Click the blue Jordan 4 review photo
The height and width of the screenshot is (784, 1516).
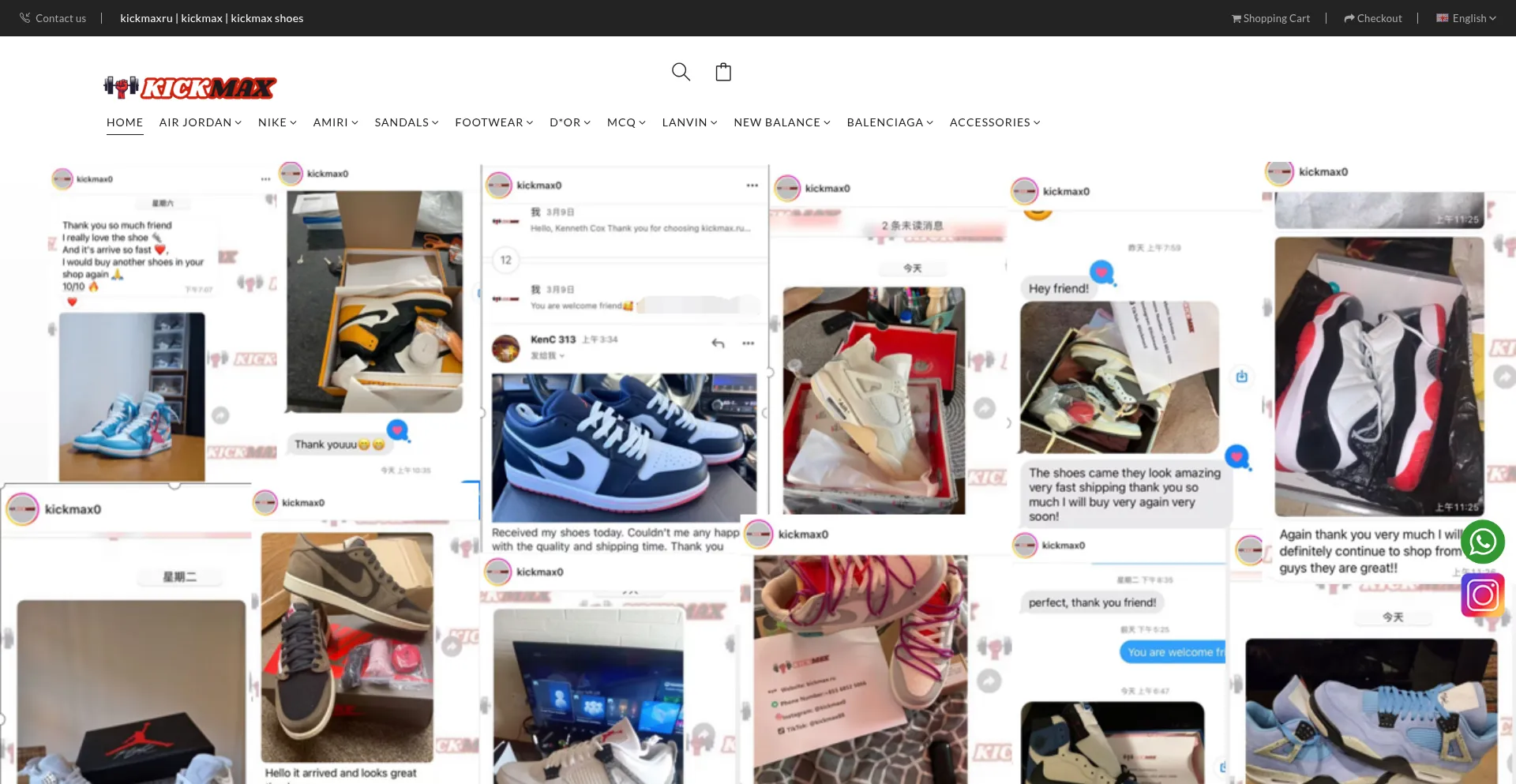click(1372, 711)
